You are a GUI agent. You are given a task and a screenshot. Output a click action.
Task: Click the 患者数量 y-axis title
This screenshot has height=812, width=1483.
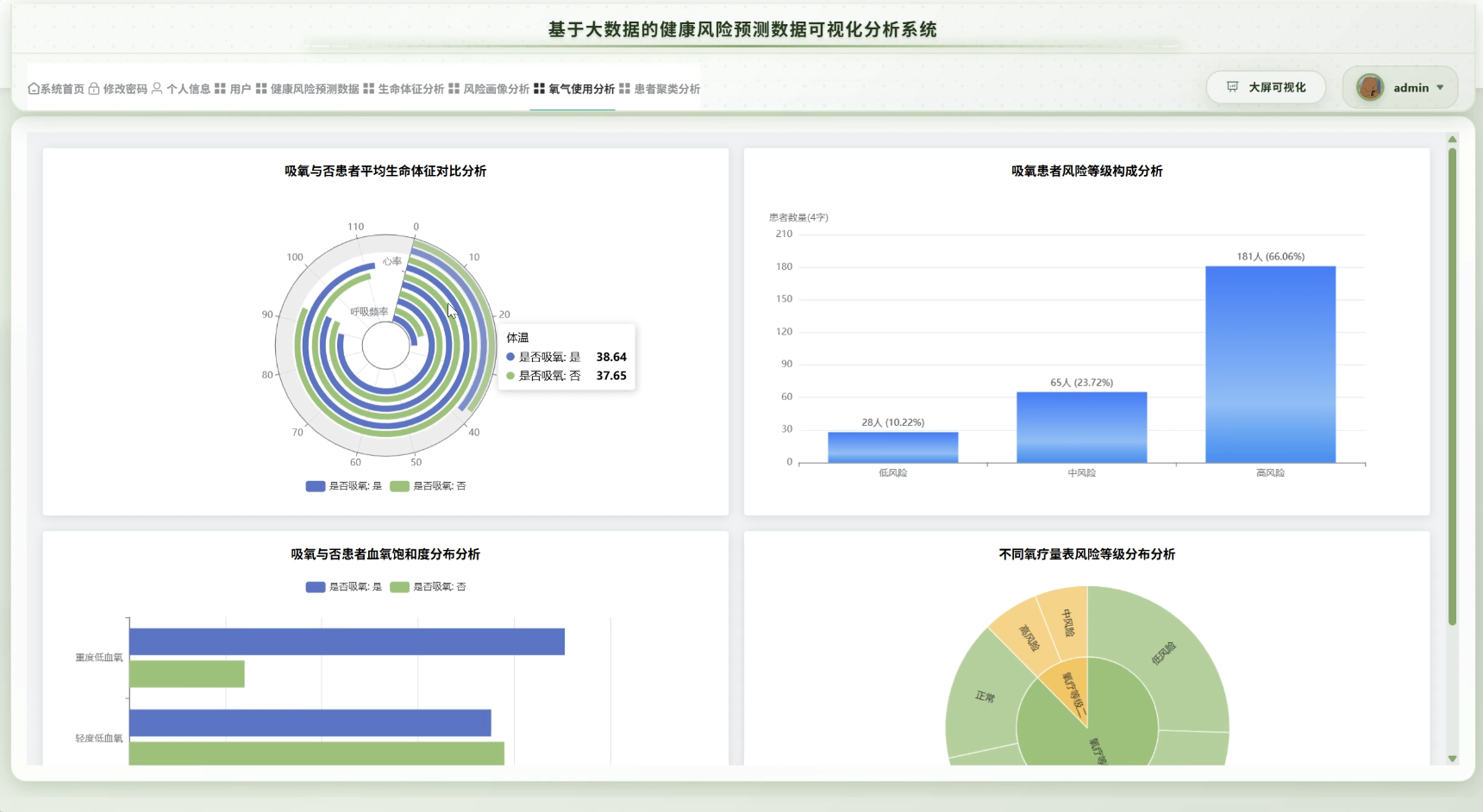point(798,217)
